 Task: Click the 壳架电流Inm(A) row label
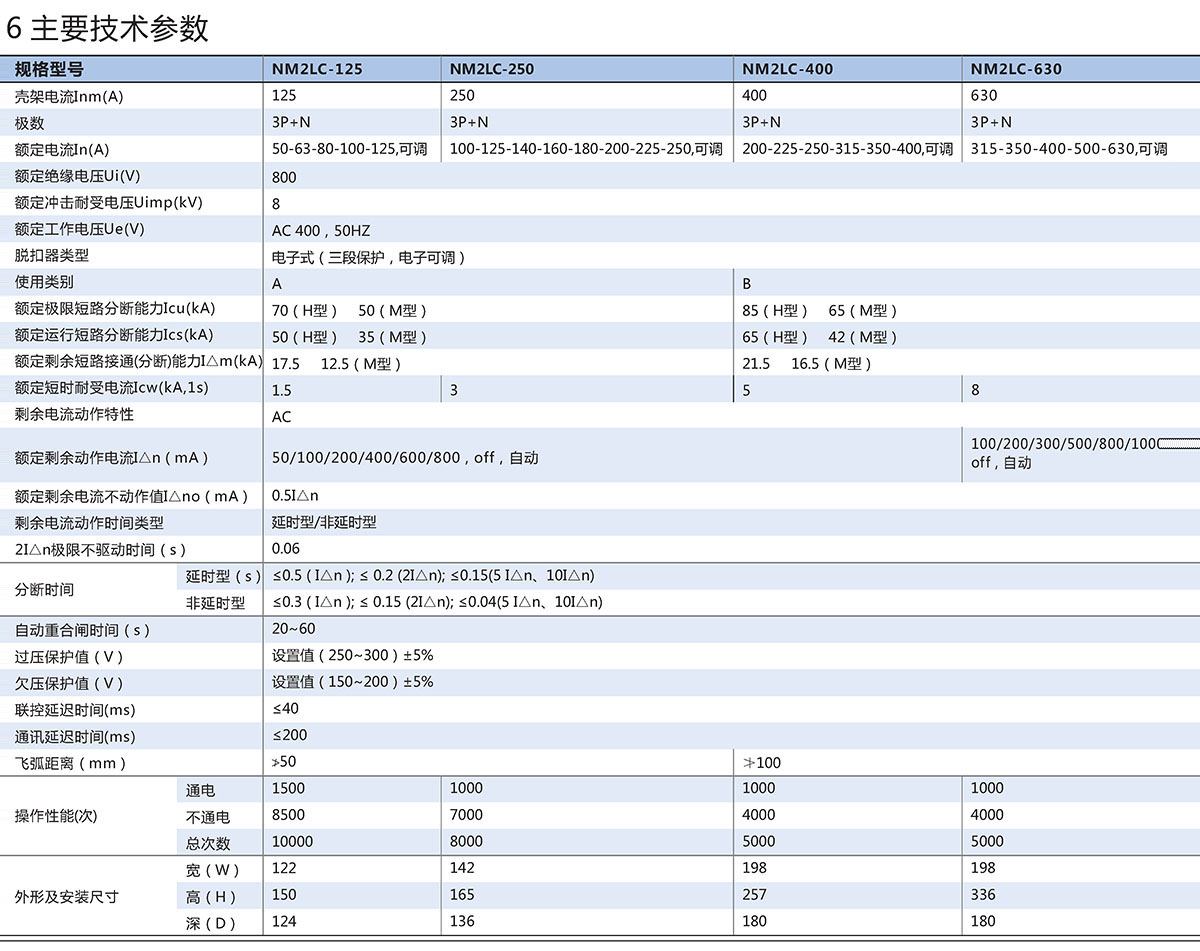[x=69, y=96]
